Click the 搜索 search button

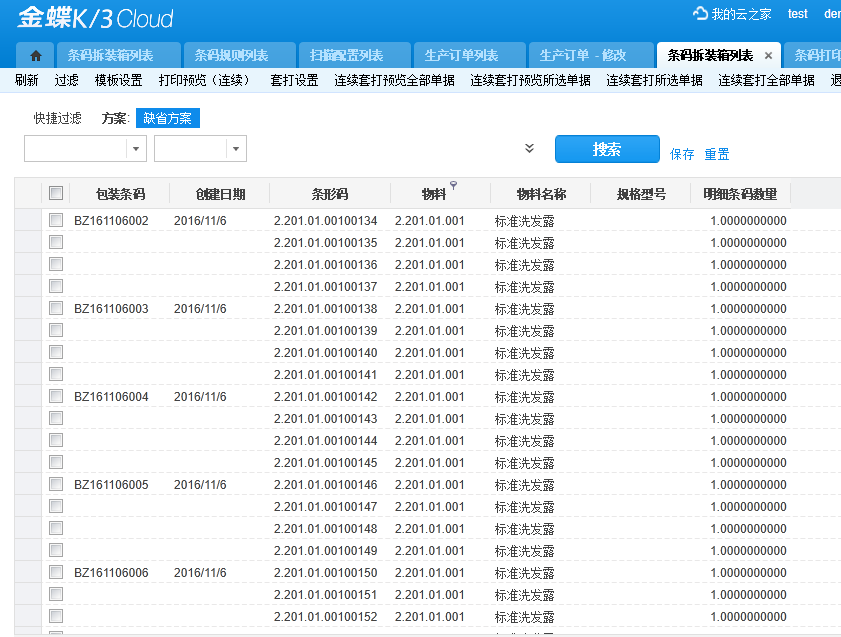point(607,149)
